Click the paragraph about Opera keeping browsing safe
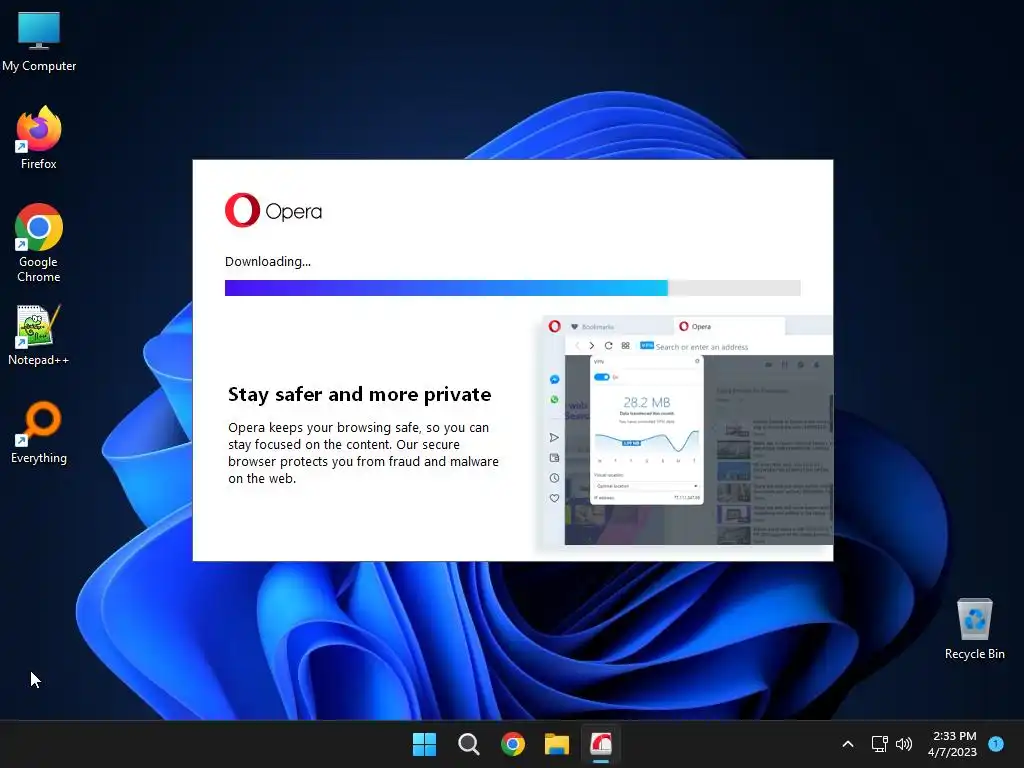Viewport: 1024px width, 768px height. [363, 453]
